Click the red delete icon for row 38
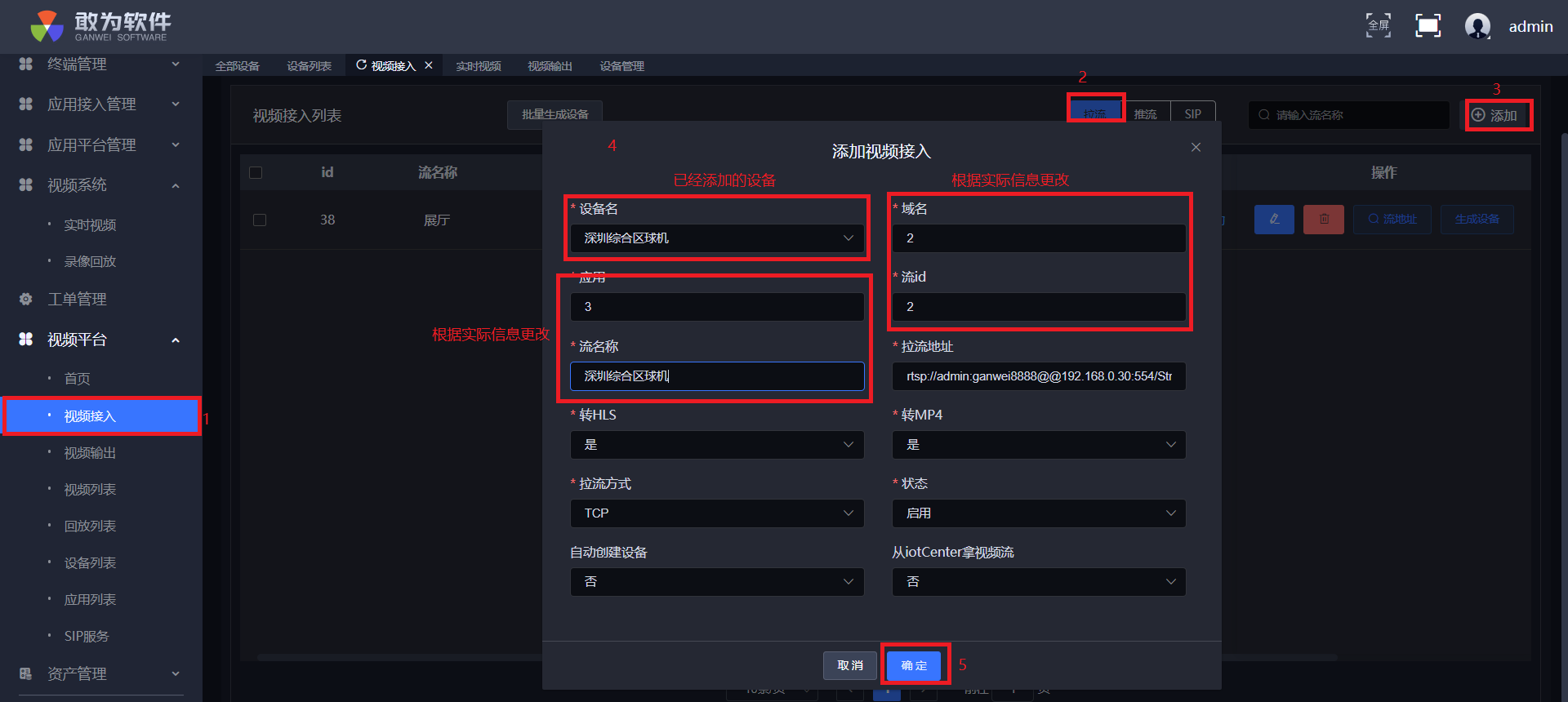The height and width of the screenshot is (702, 1568). pos(1324,219)
